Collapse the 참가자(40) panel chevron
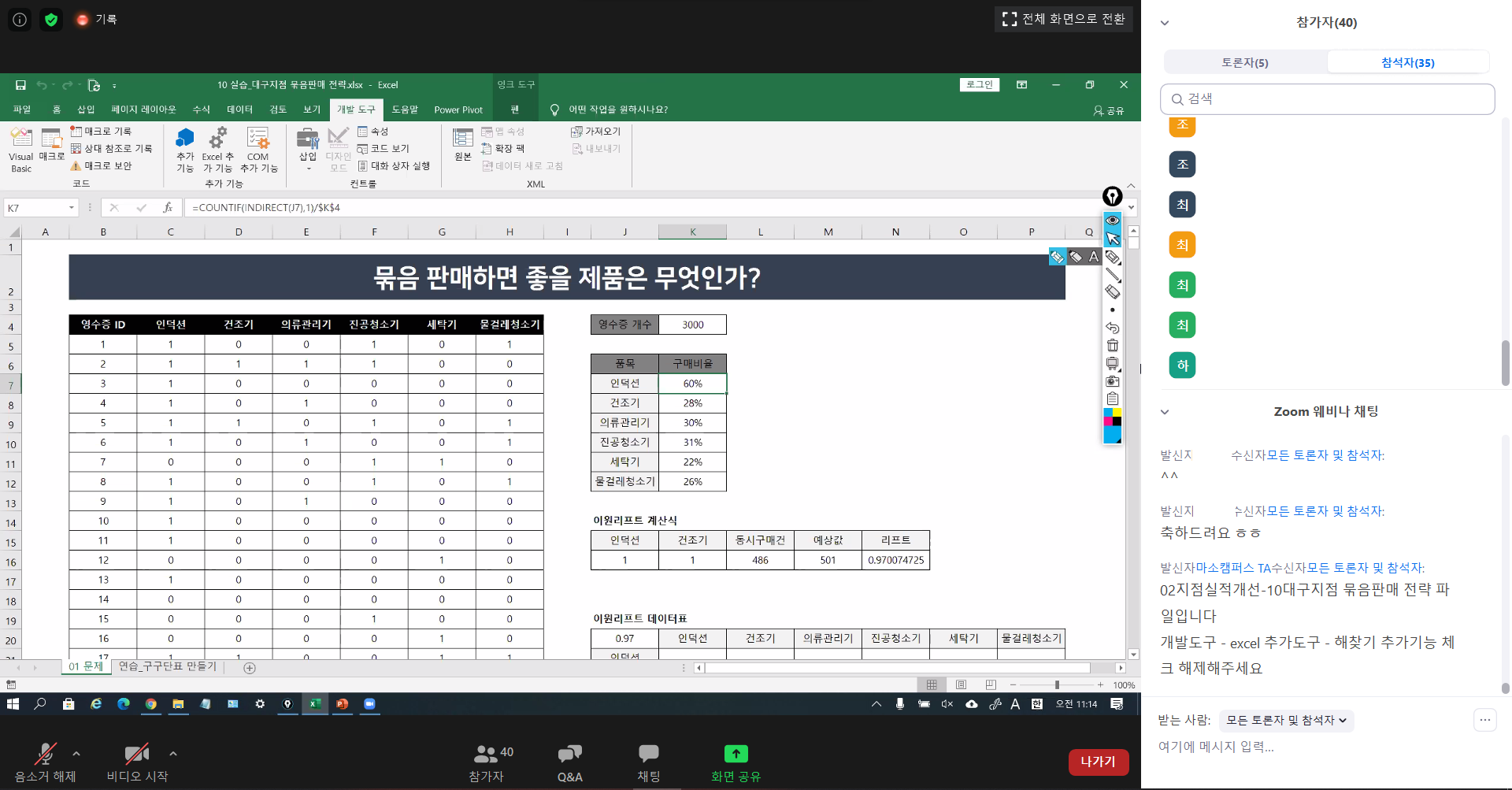This screenshot has width=1512, height=790. [1165, 23]
